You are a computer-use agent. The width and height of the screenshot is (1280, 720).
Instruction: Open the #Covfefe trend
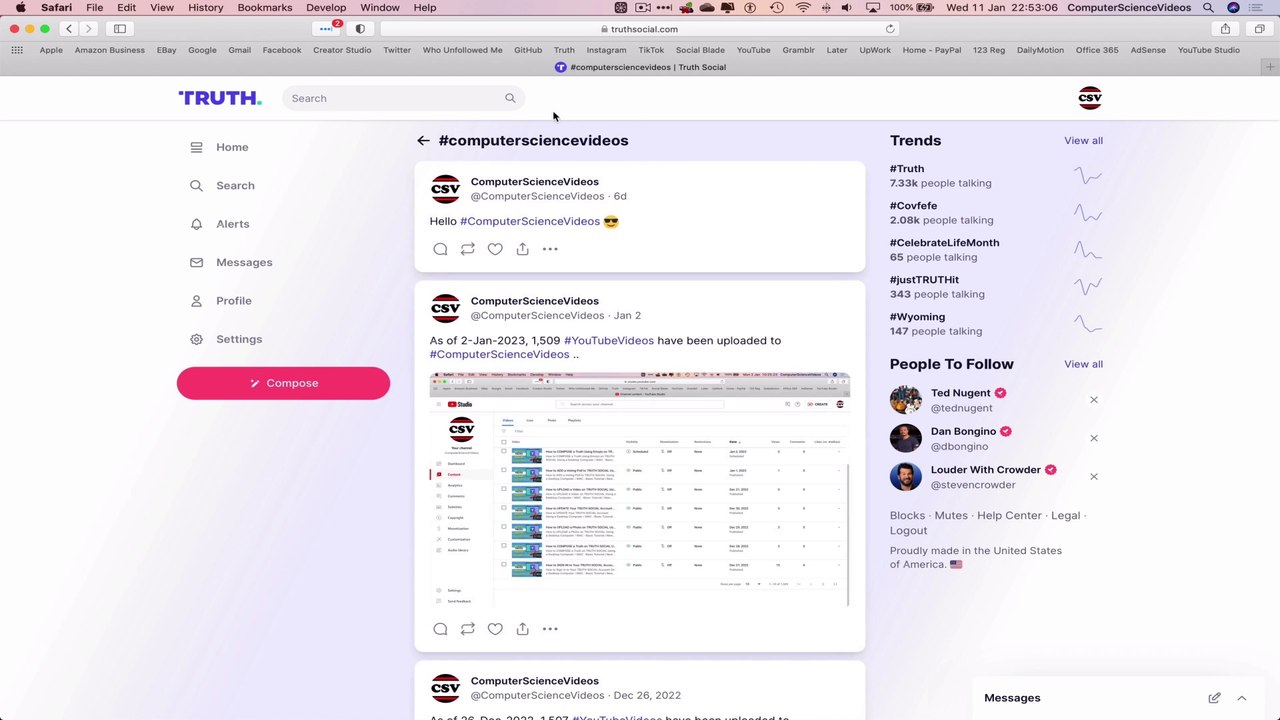coord(913,206)
